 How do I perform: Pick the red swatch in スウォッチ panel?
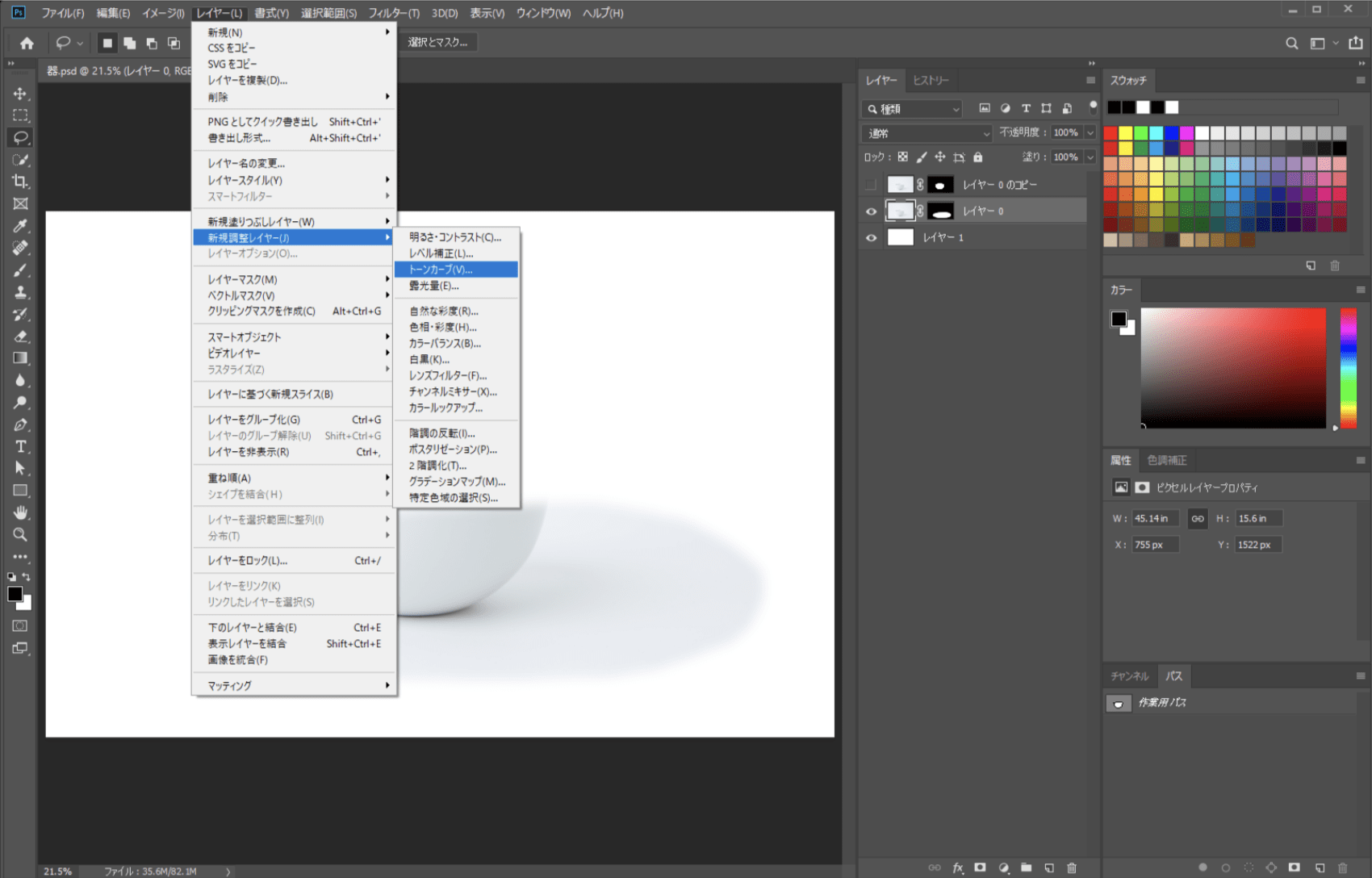[1111, 133]
